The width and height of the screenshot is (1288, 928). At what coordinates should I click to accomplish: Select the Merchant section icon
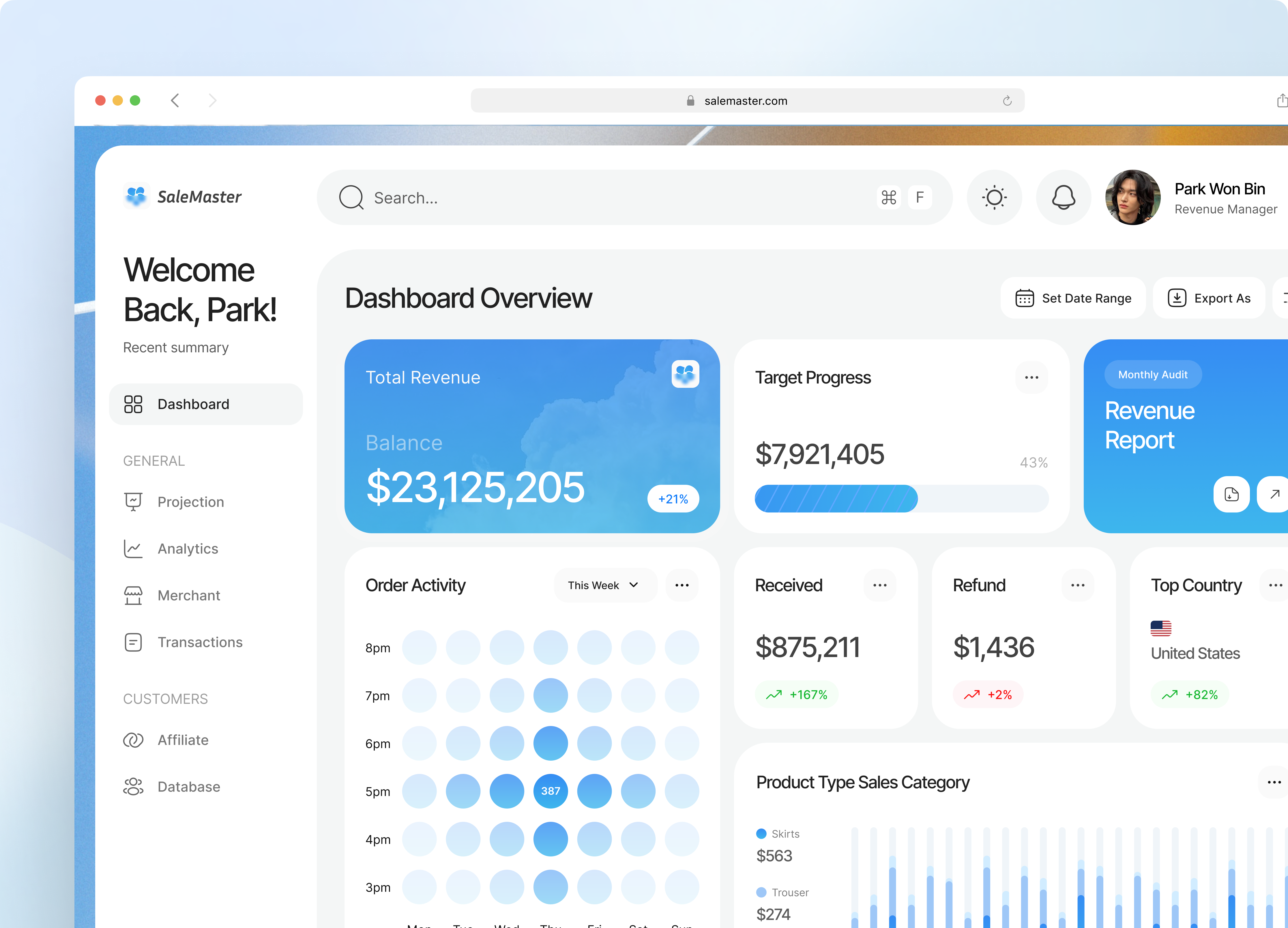[x=133, y=595]
